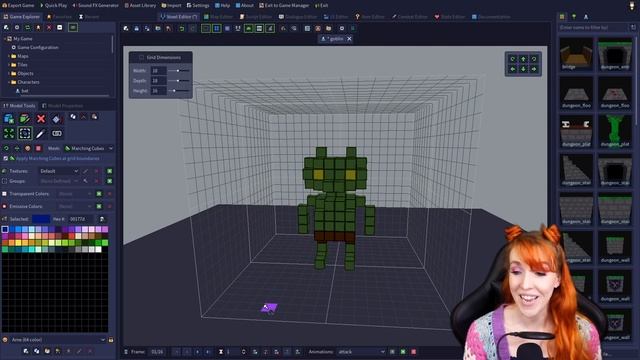Open the Model Properties tab
This screenshot has height=360, width=640.
62,106
